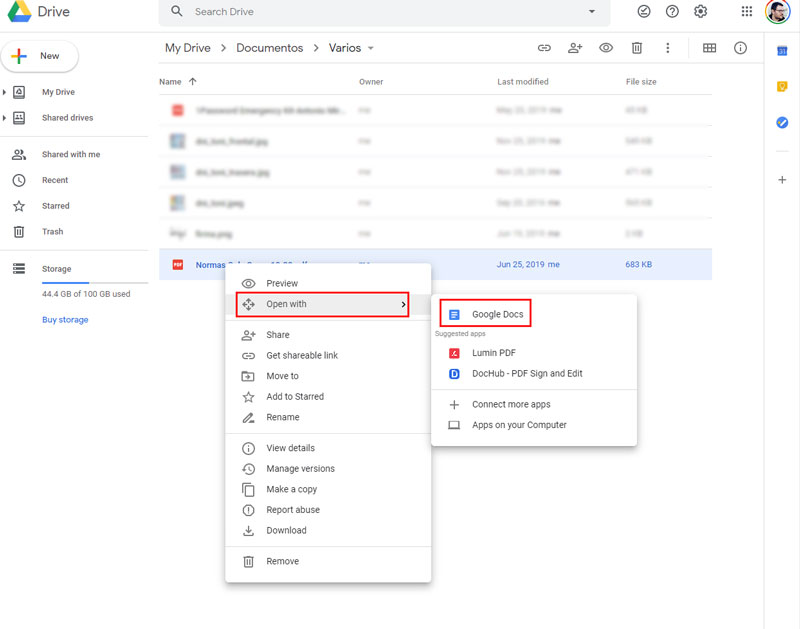Click the eye preview icon in toolbar

click(606, 48)
